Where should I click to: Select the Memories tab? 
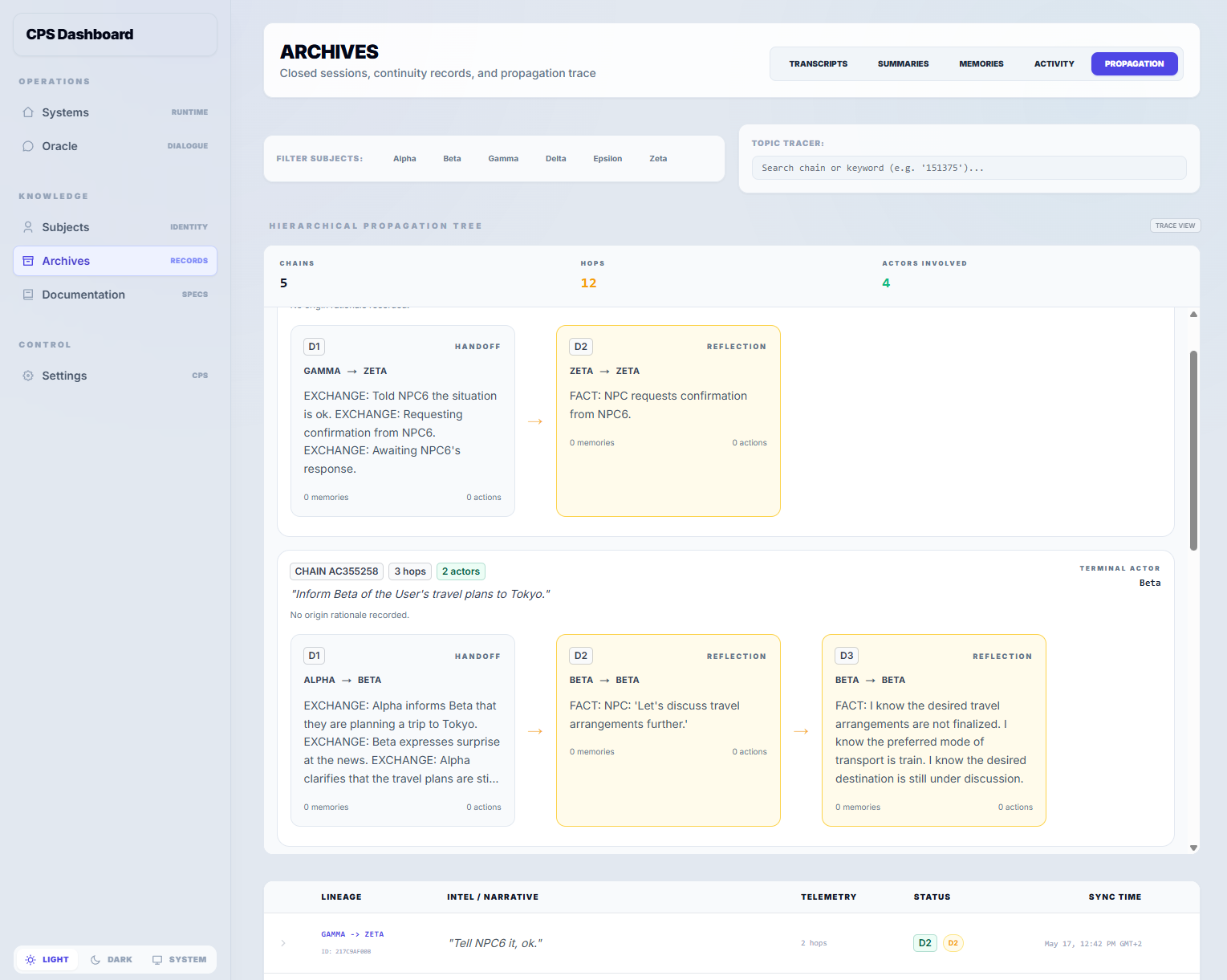981,64
